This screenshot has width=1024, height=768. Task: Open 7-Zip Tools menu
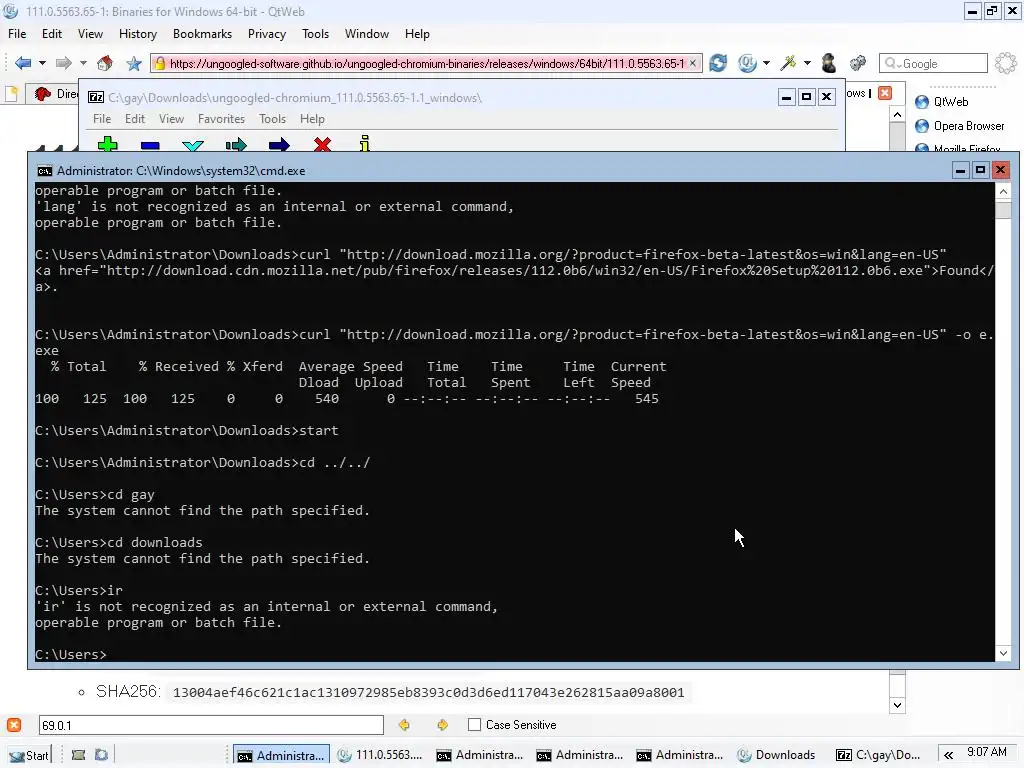click(272, 119)
